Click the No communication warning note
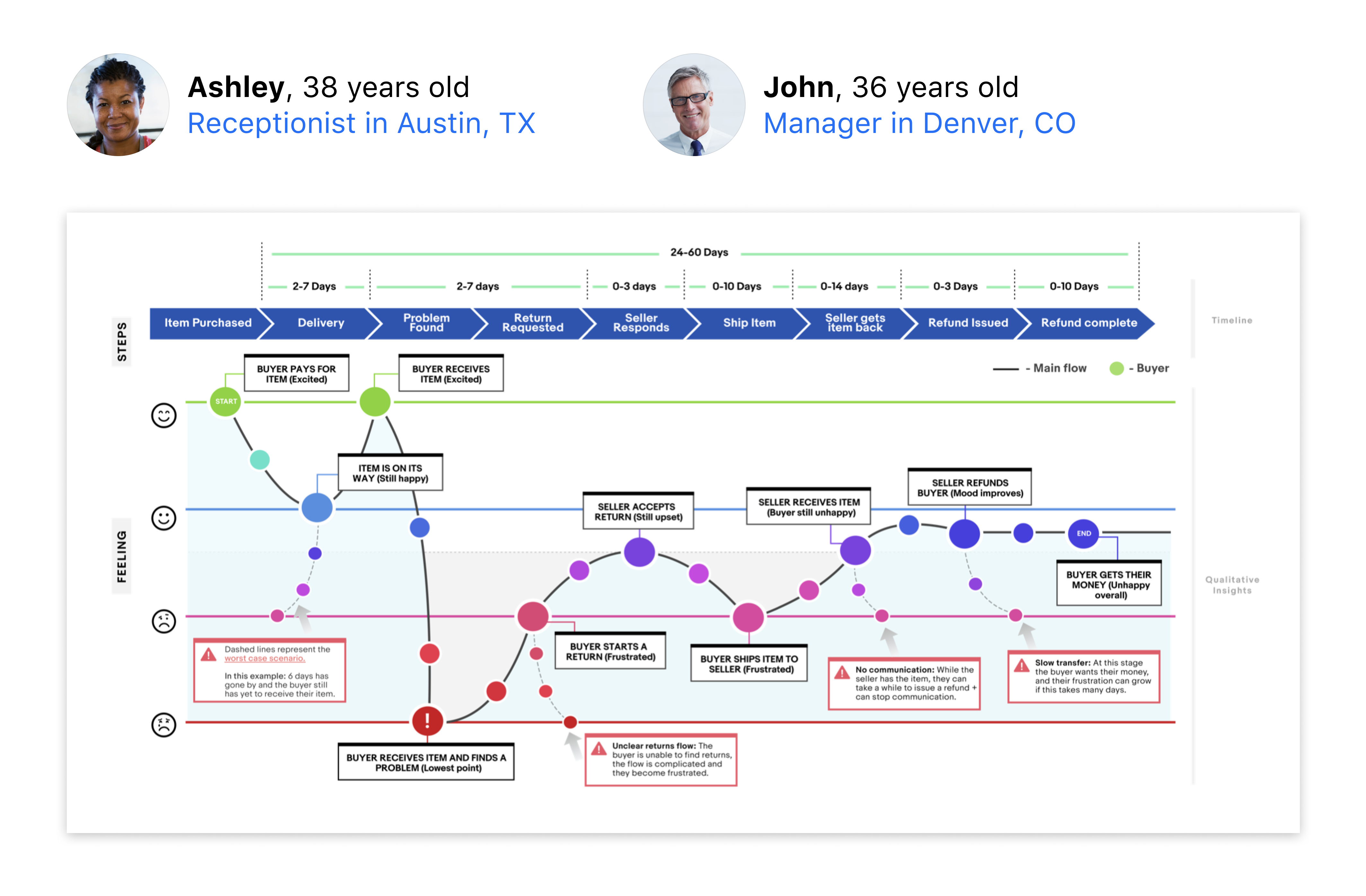The width and height of the screenshot is (1366, 896). point(904,684)
